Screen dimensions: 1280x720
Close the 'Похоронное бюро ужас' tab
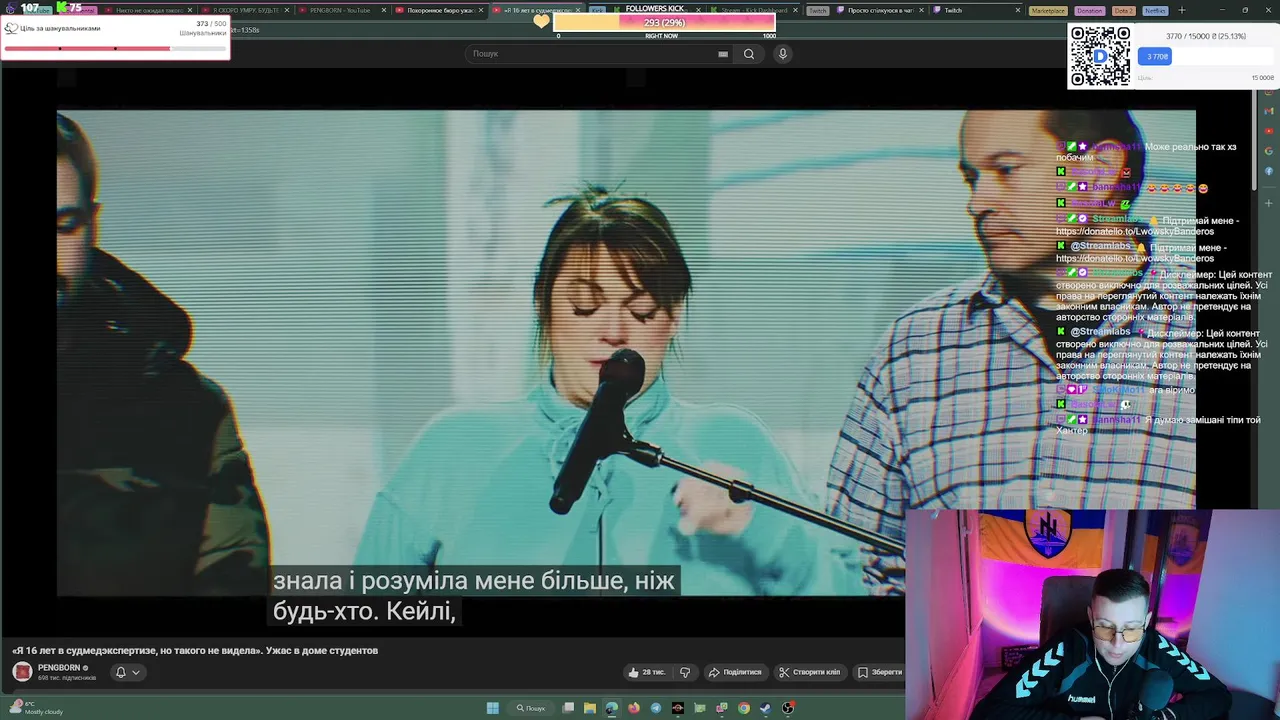(481, 10)
